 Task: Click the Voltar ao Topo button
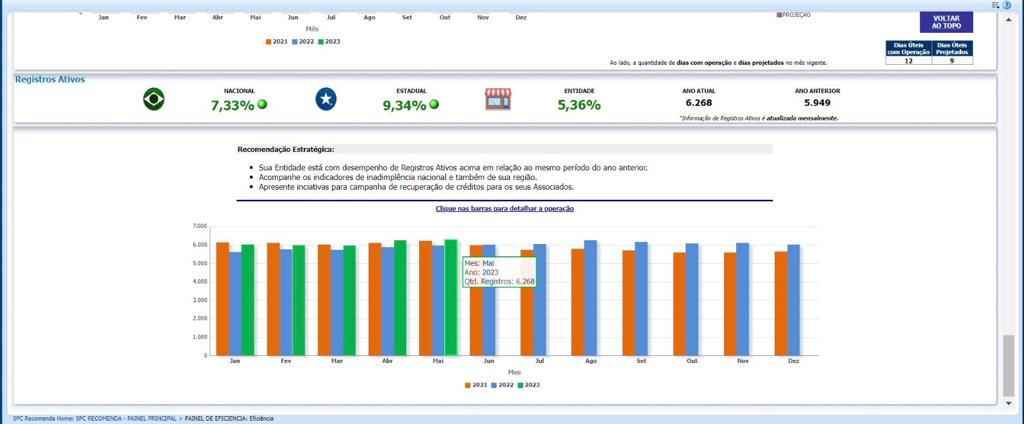tap(945, 22)
